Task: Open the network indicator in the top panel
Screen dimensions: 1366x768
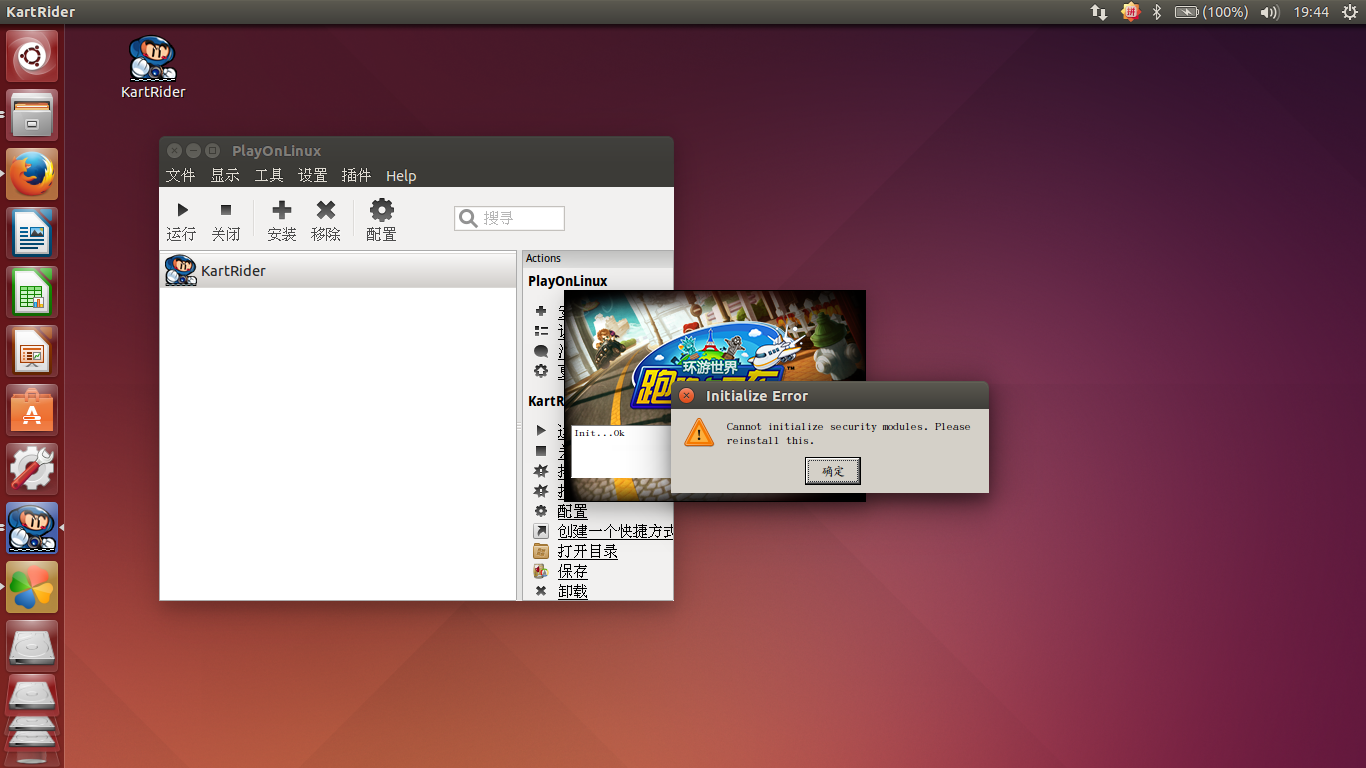Action: tap(1099, 12)
